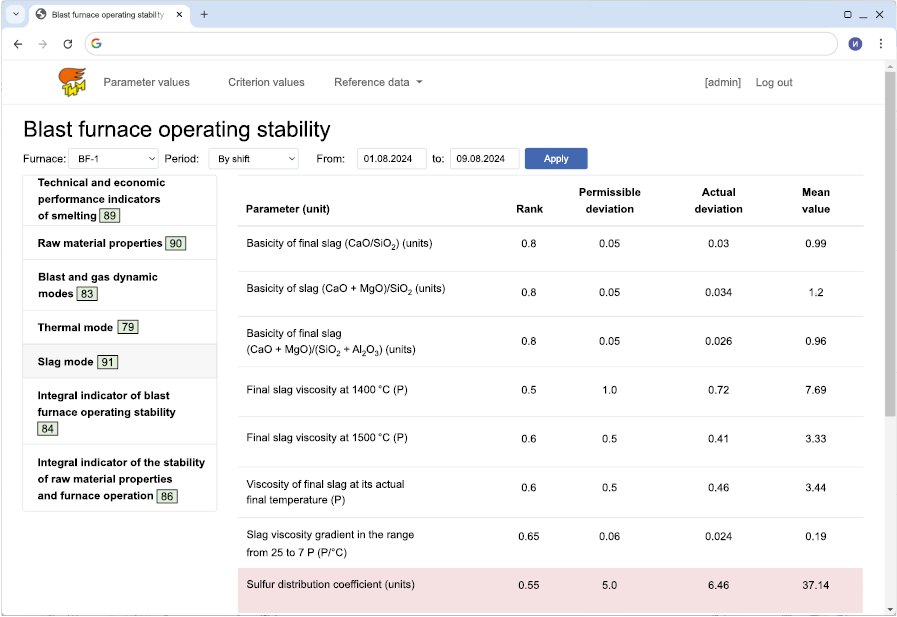Click the Log out link

click(x=773, y=82)
